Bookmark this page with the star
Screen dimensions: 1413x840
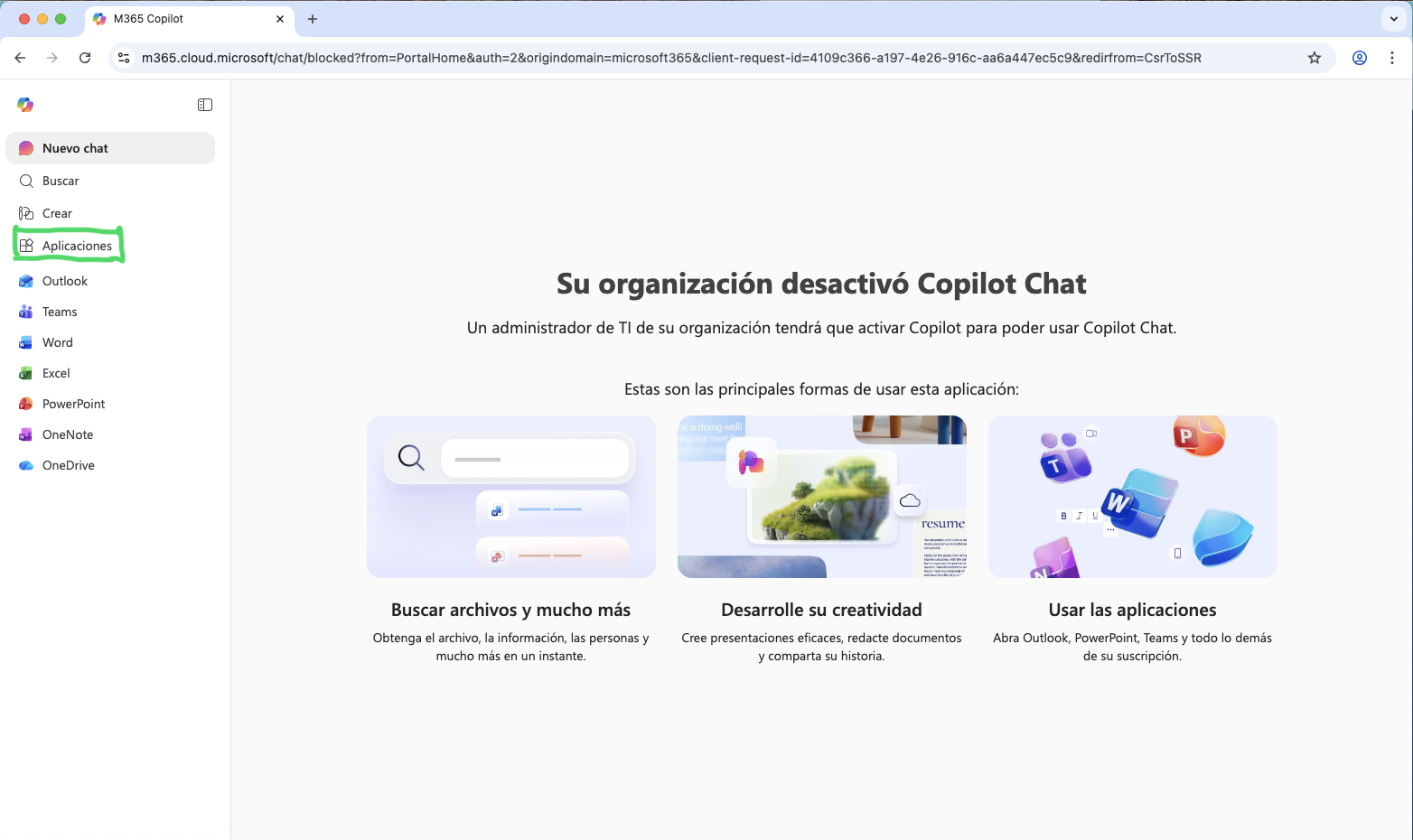(x=1315, y=58)
